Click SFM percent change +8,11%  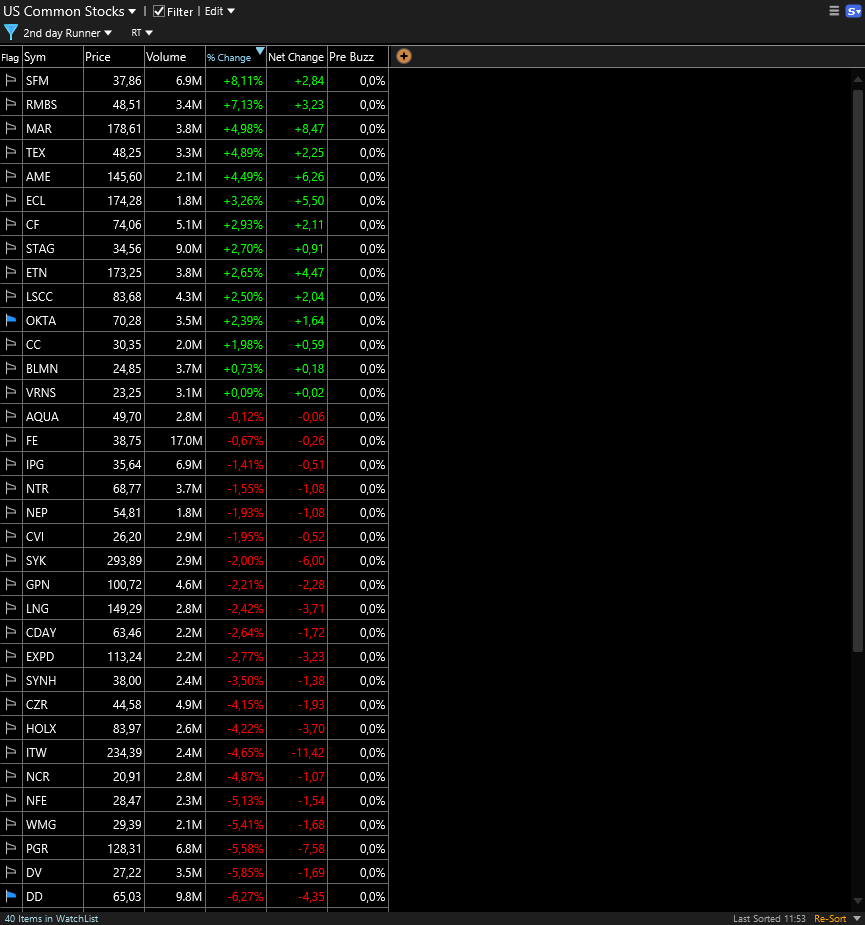[243, 80]
